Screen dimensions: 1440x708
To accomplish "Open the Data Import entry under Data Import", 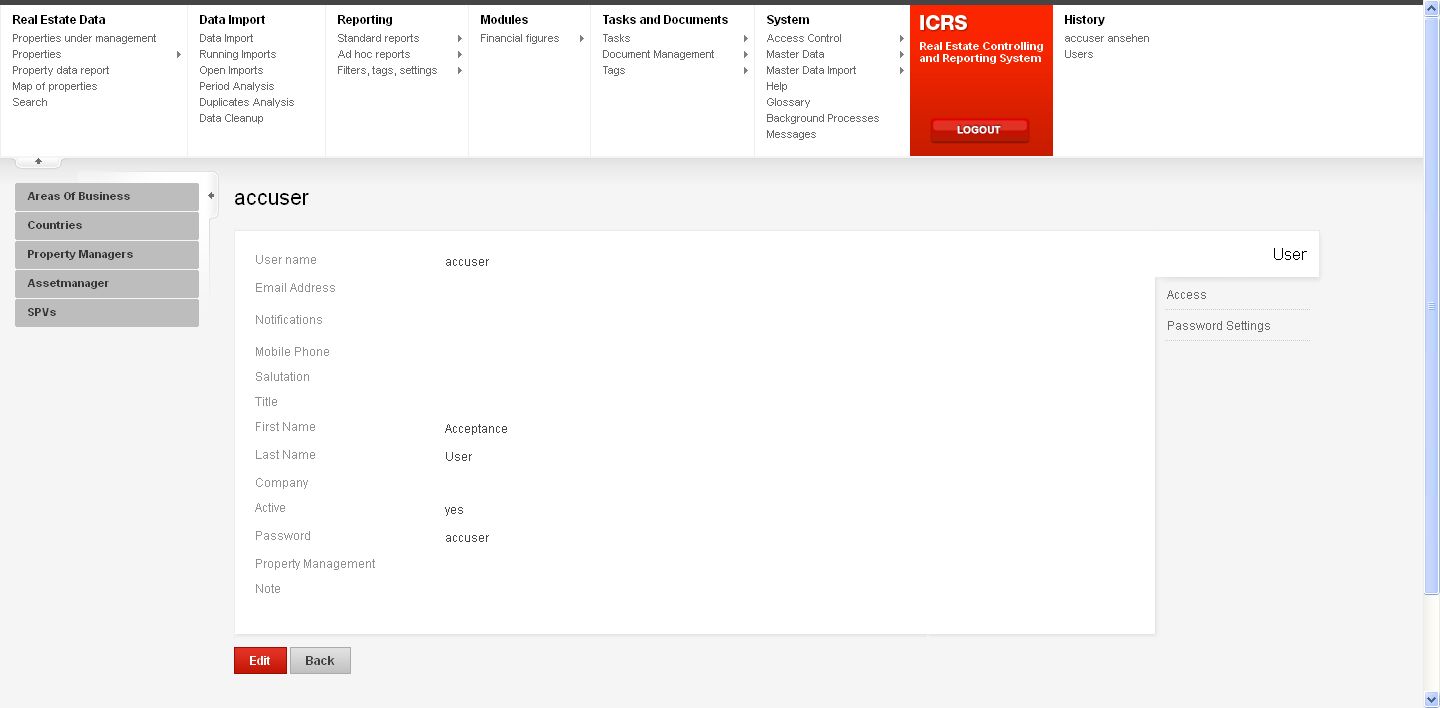I will (x=226, y=38).
